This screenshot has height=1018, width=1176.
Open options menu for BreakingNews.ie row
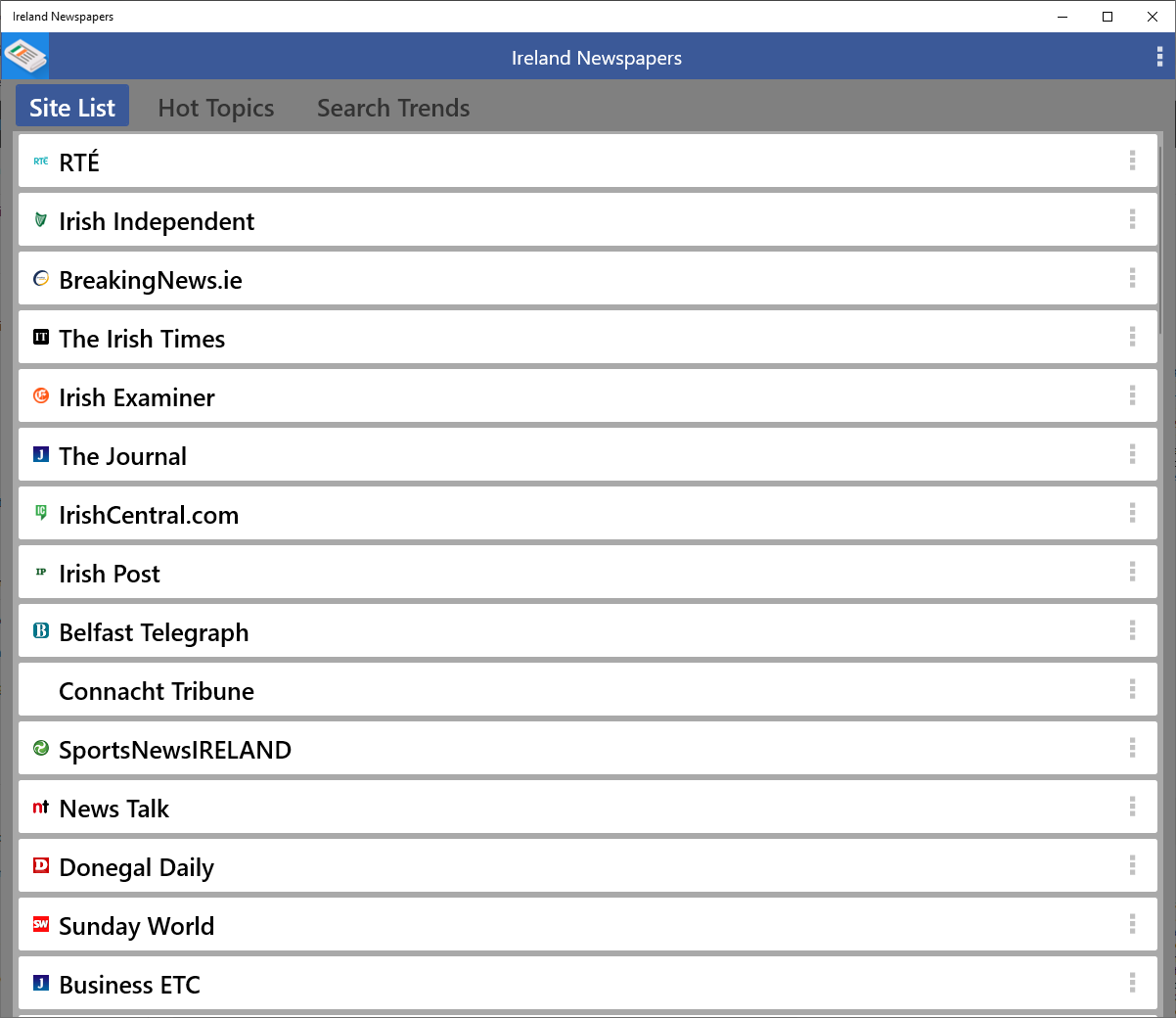point(1132,278)
